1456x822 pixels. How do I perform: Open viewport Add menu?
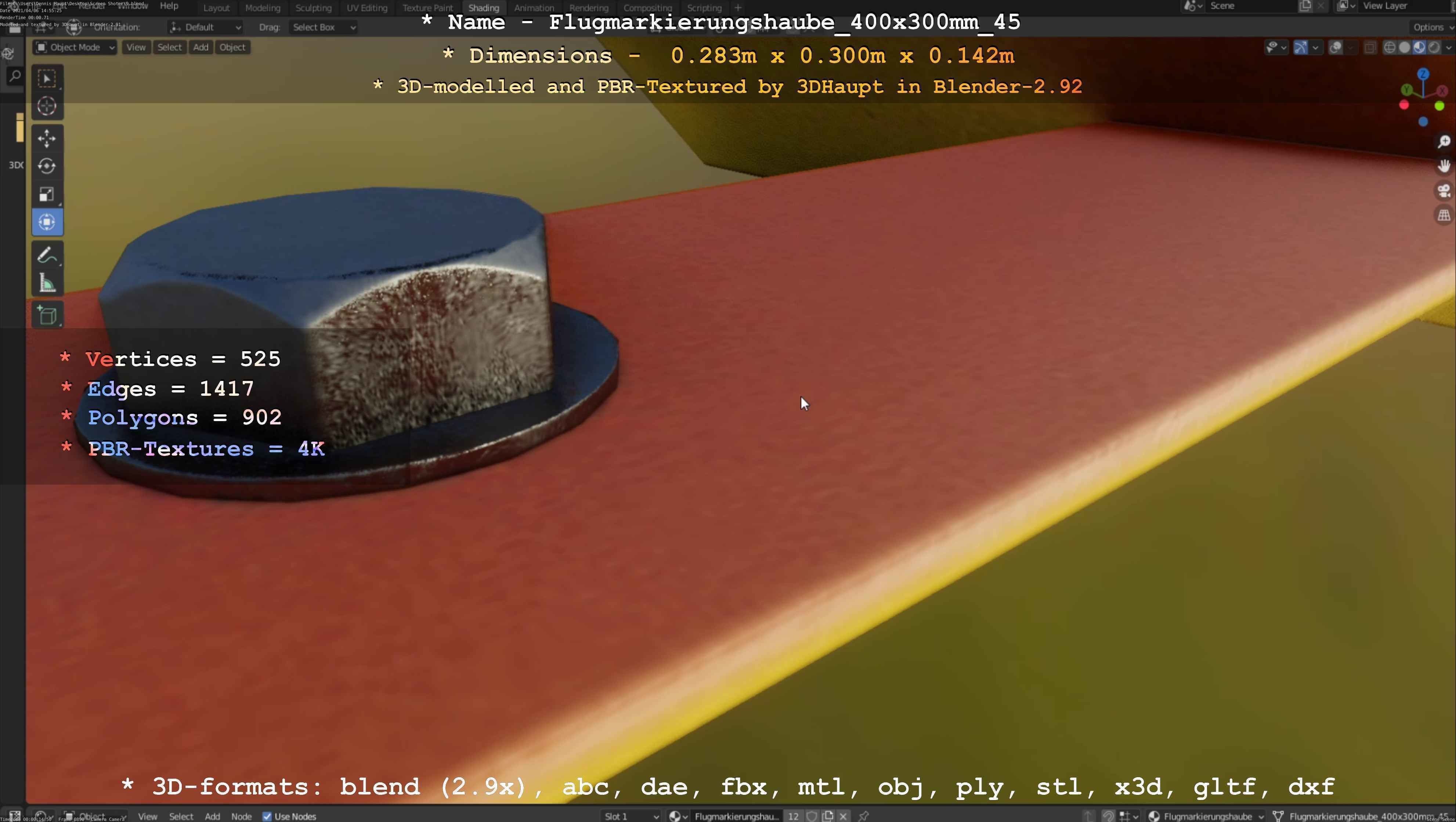(200, 47)
